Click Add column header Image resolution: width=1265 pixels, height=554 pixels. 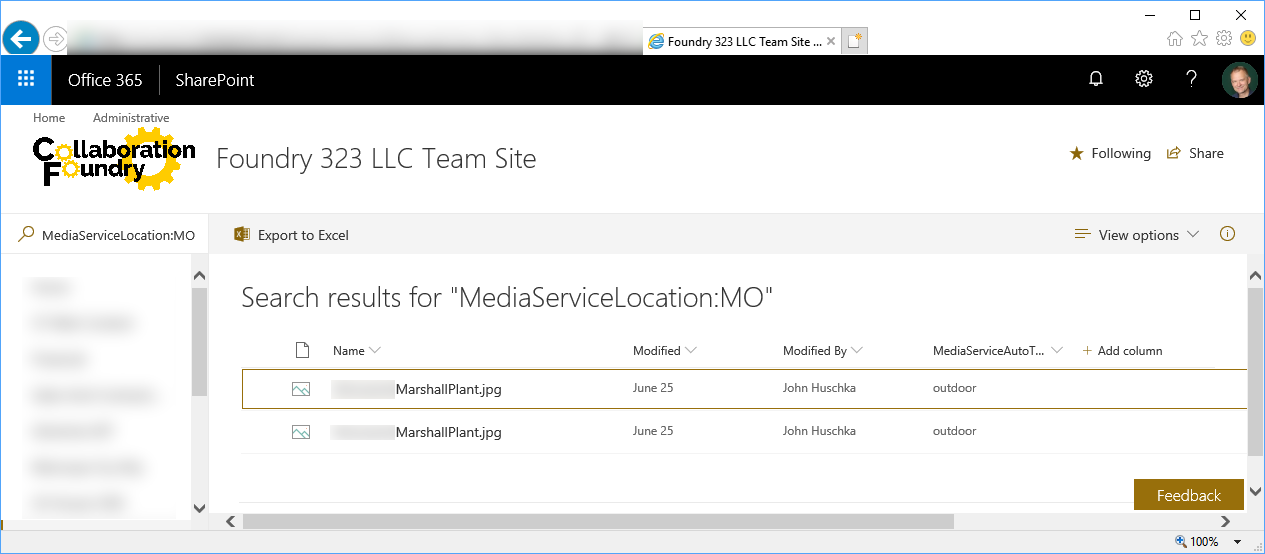pos(1122,351)
